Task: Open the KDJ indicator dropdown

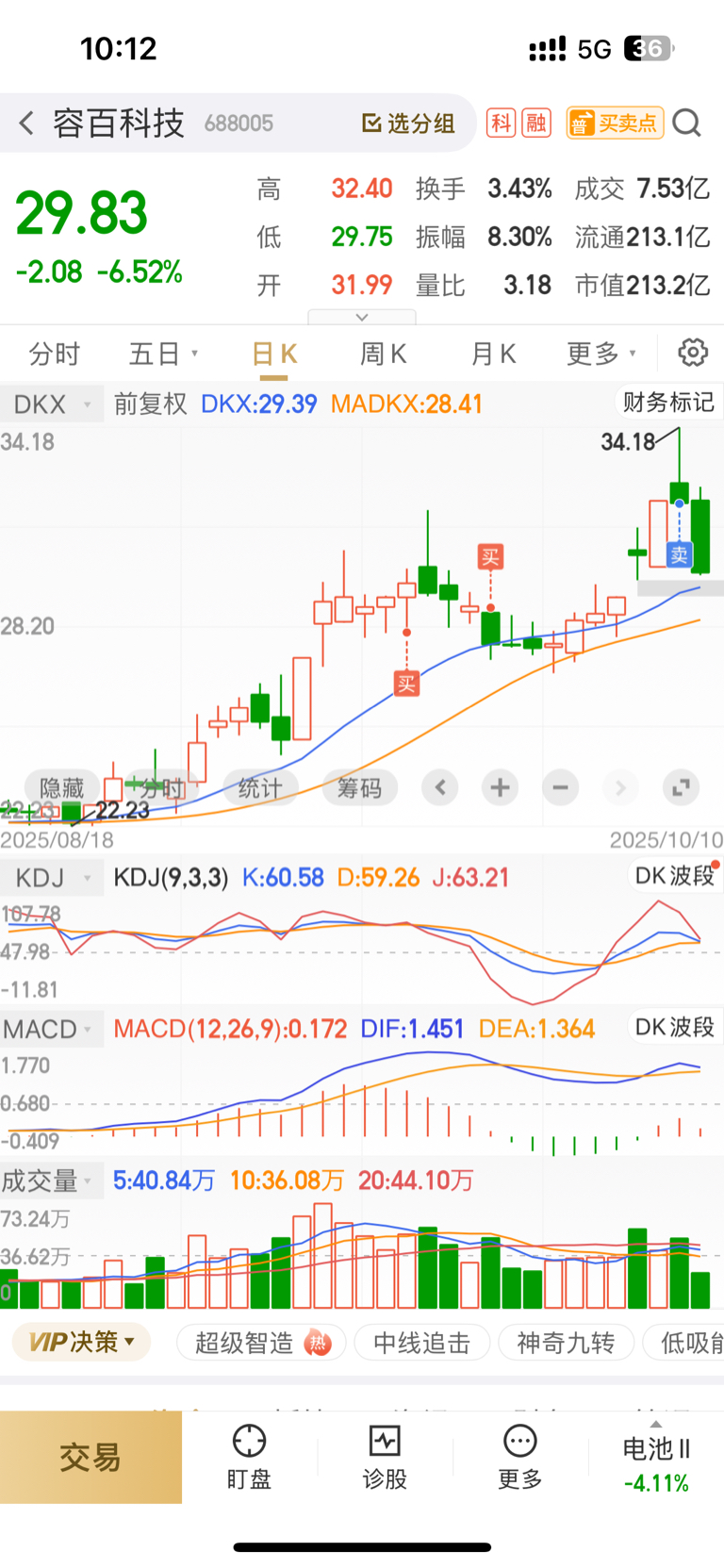Action: (52, 878)
